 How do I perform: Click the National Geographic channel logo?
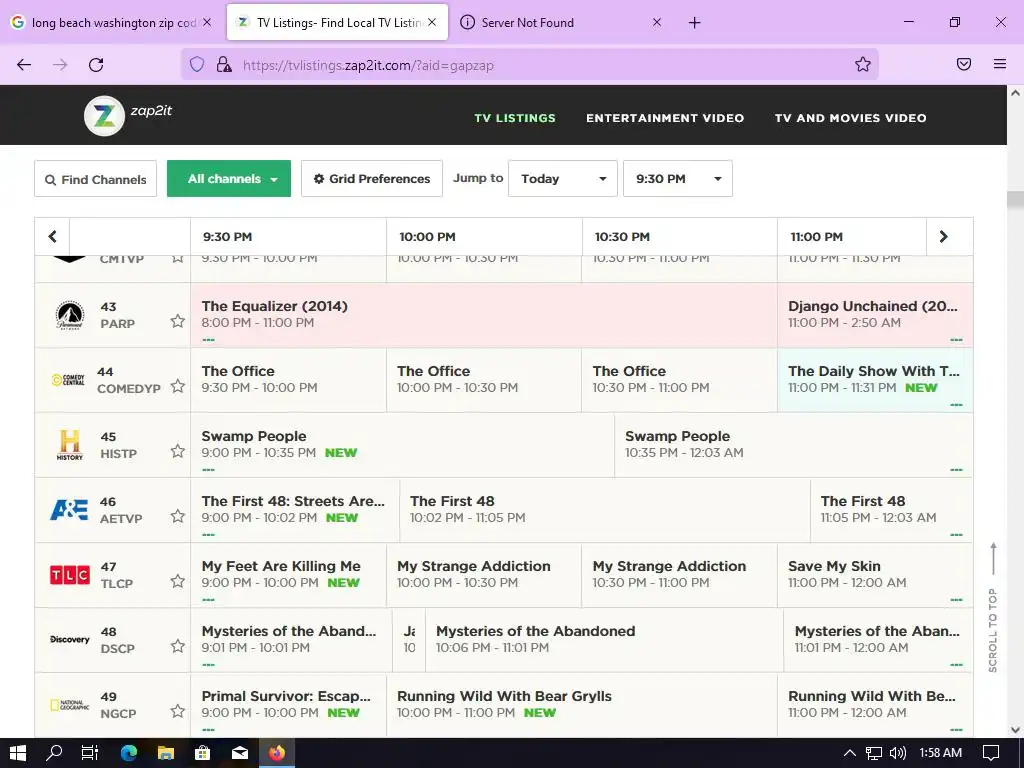tap(70, 705)
